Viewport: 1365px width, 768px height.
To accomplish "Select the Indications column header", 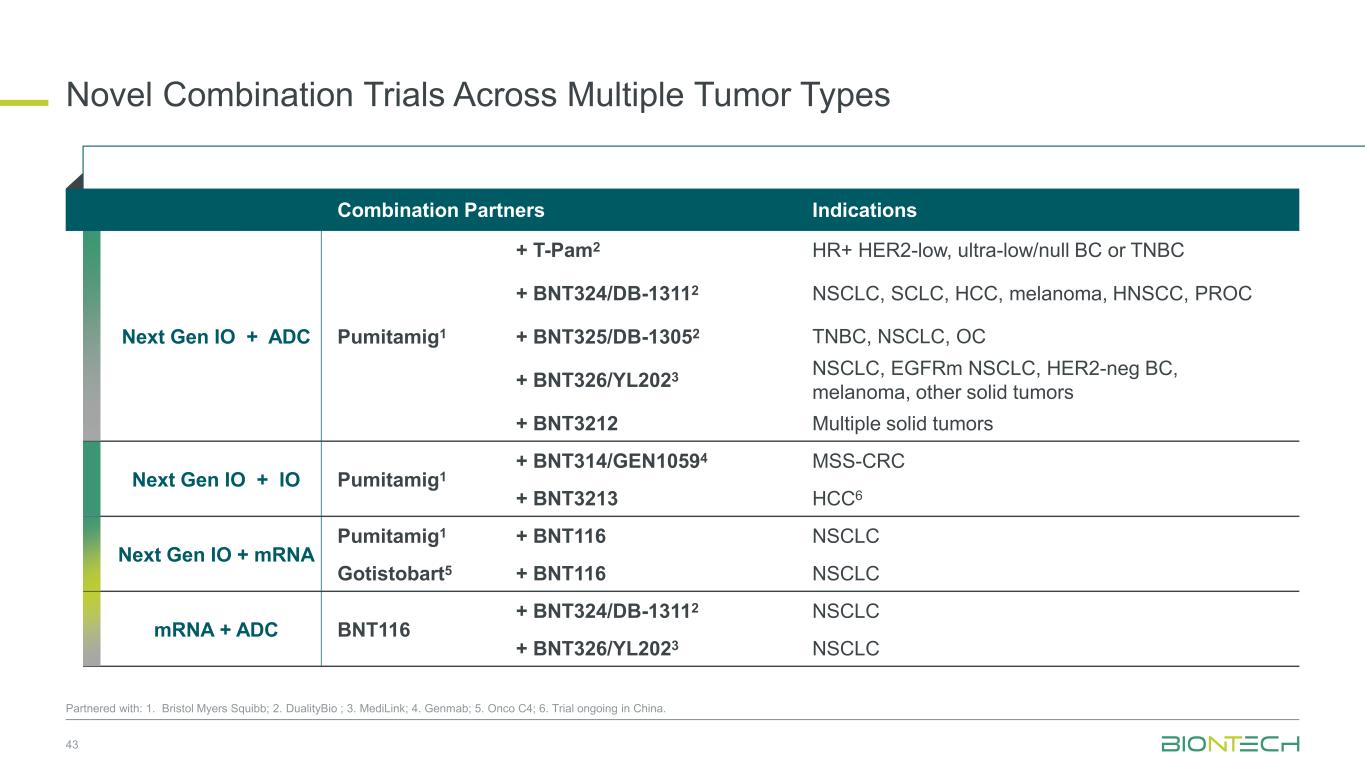I will (864, 210).
